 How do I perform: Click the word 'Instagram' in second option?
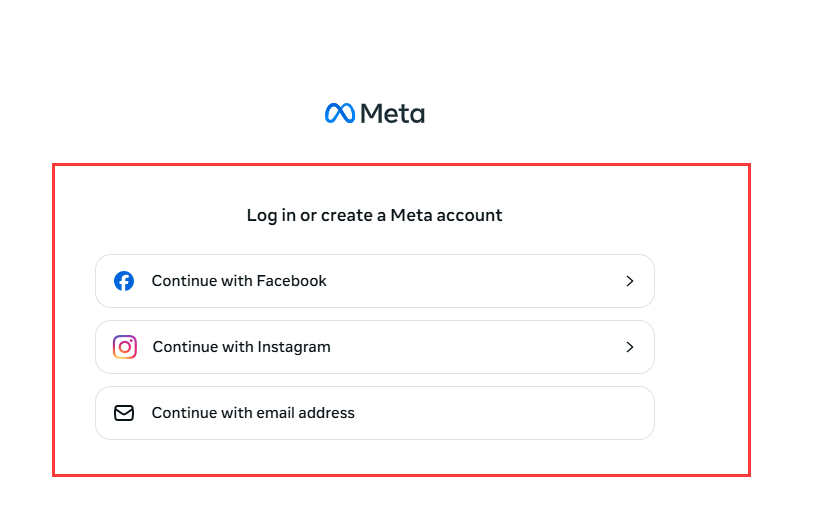pos(294,347)
